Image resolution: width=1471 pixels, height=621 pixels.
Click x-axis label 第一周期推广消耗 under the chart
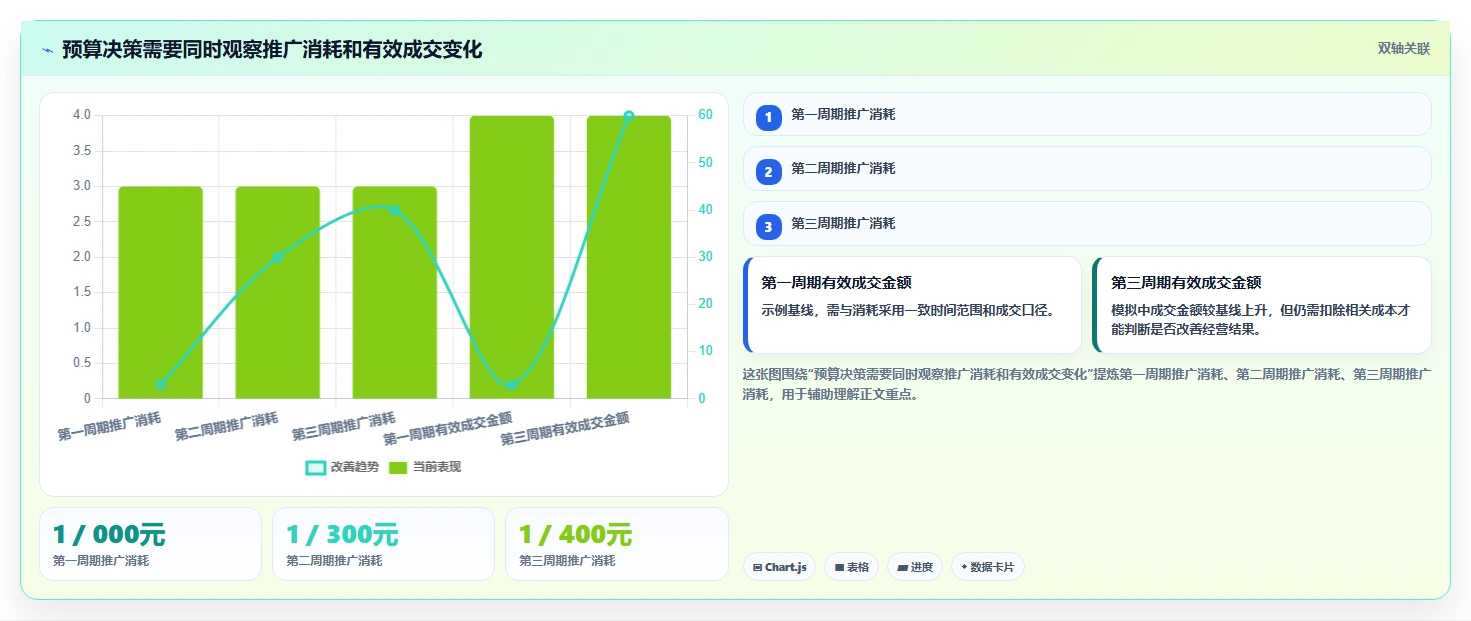click(x=110, y=426)
